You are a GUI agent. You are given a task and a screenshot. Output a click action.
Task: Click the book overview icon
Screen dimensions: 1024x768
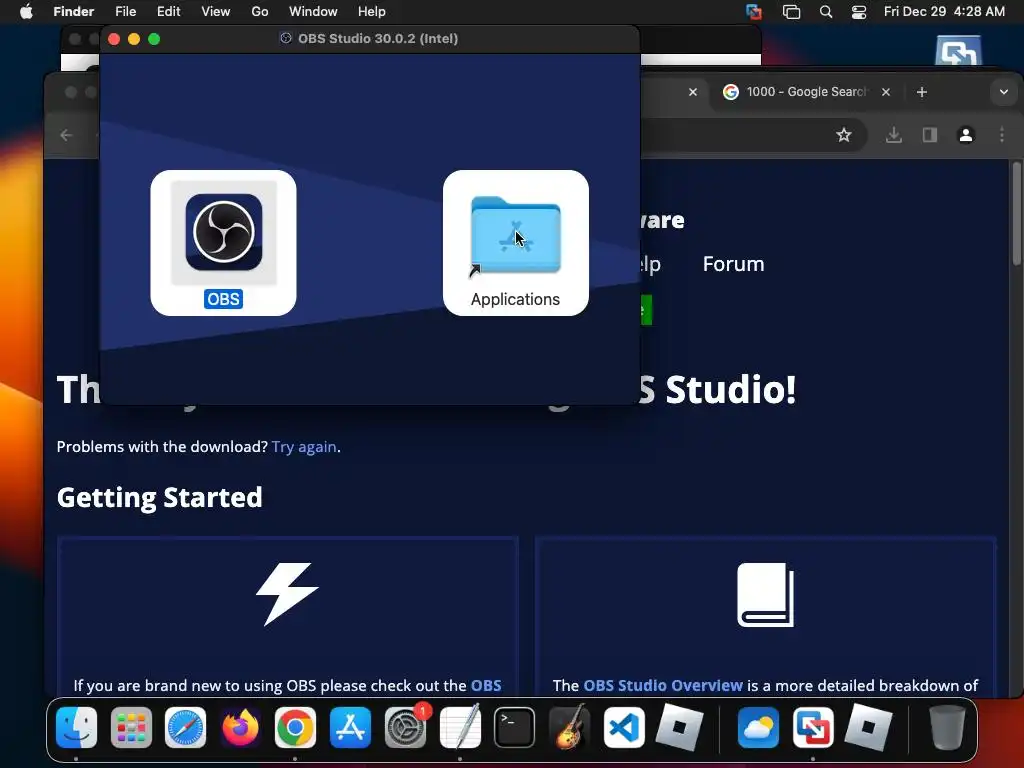(765, 594)
